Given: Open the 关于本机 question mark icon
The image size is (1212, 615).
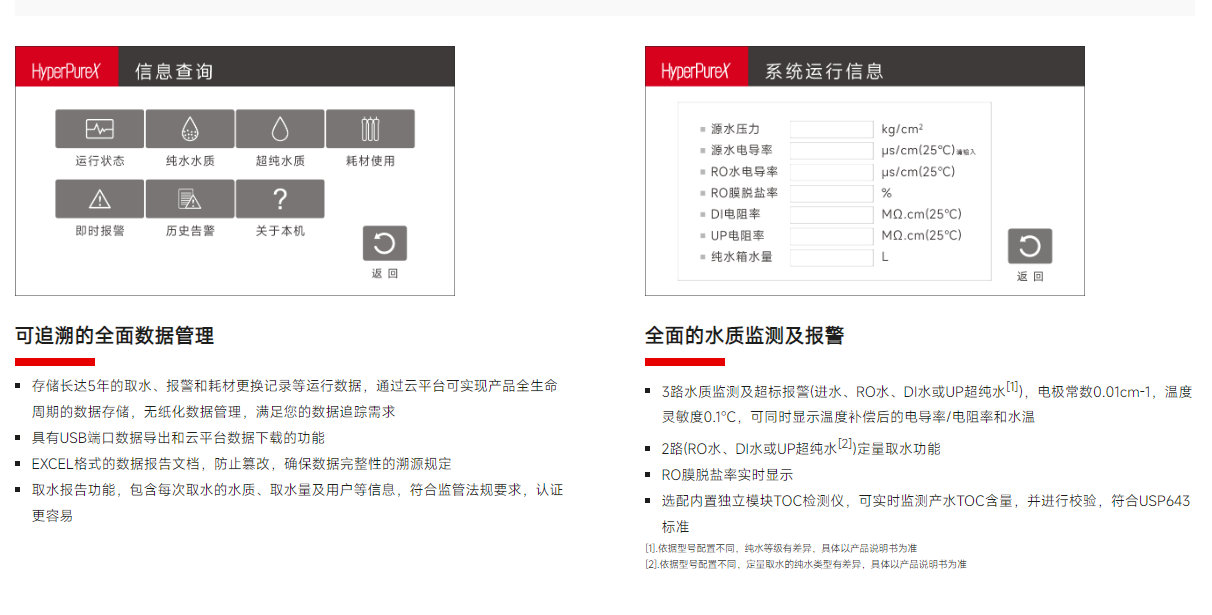Looking at the screenshot, I should pos(280,199).
